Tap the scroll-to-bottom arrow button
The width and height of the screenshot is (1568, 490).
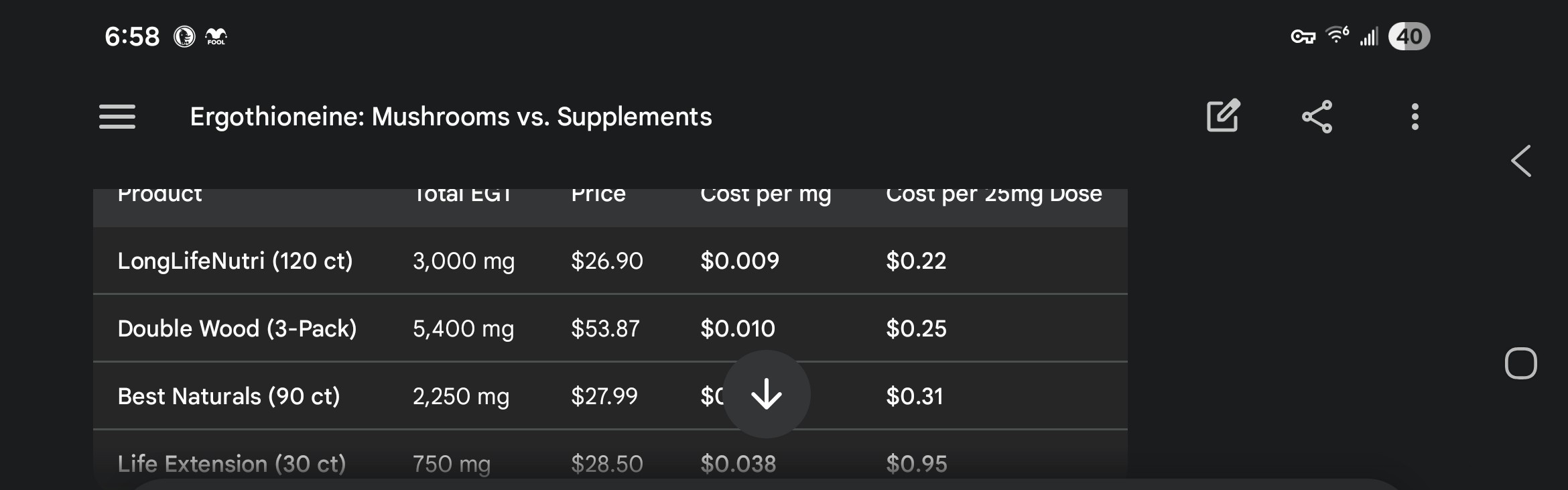click(x=766, y=394)
